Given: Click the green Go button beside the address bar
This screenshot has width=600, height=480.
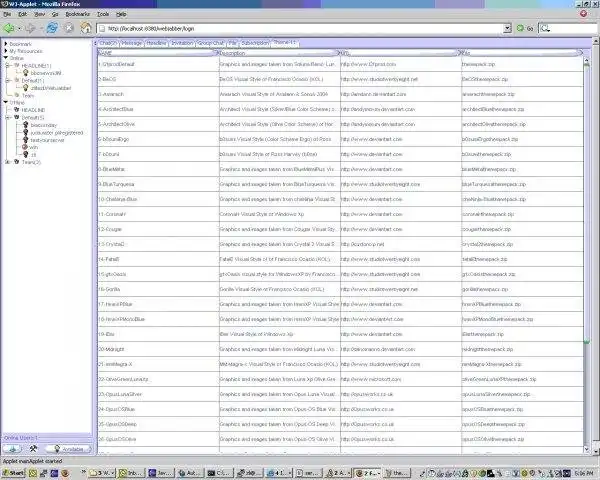Looking at the screenshot, I should tap(525, 28).
